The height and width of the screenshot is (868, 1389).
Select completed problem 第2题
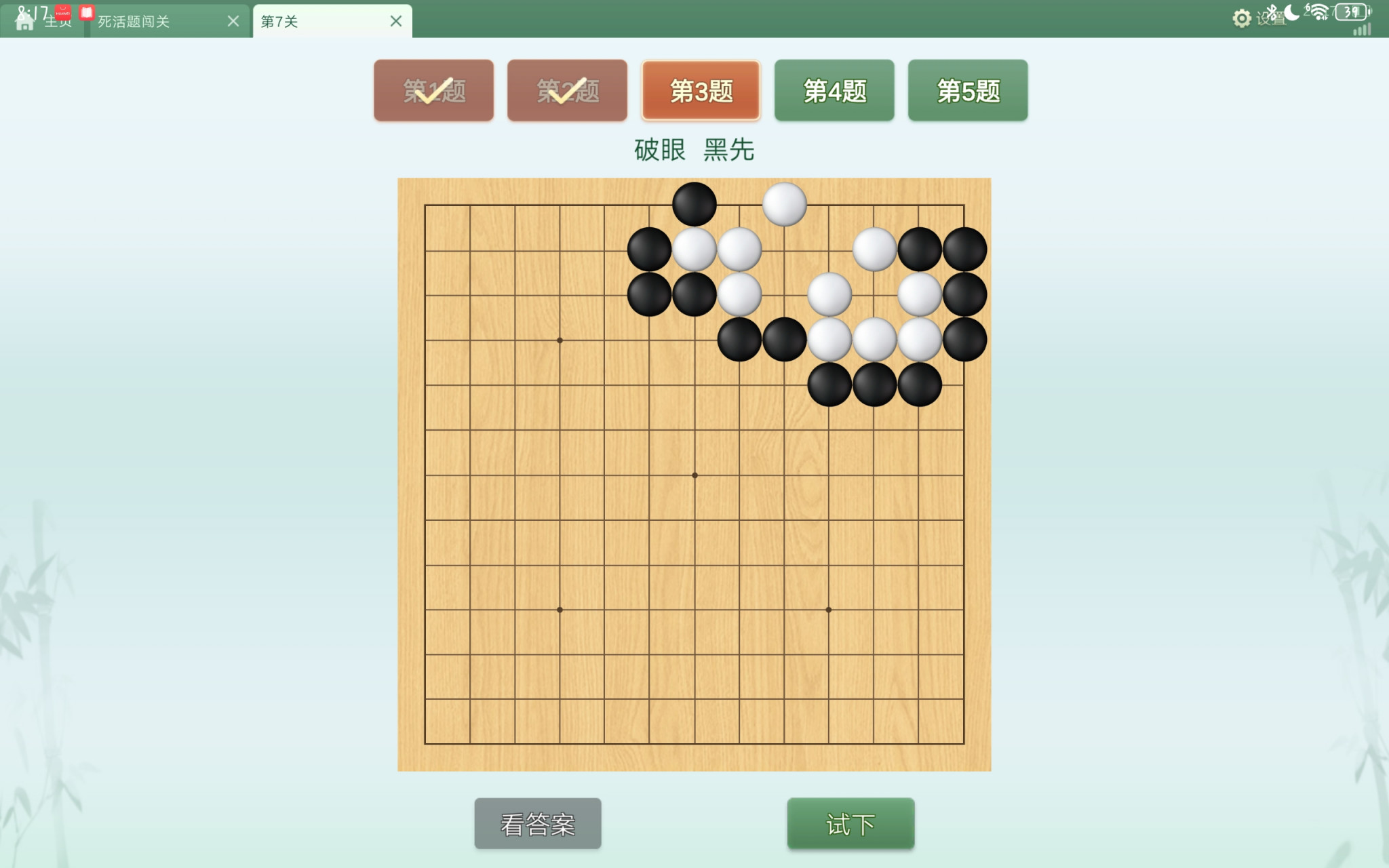[x=567, y=90]
